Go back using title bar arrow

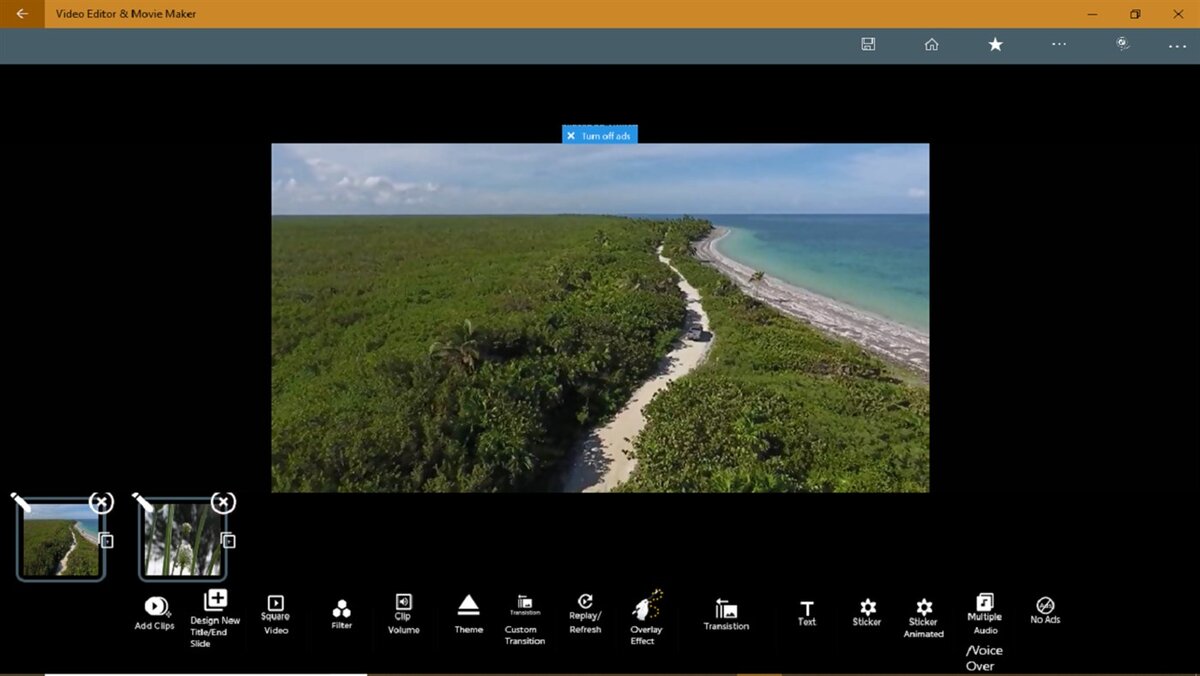(x=22, y=14)
